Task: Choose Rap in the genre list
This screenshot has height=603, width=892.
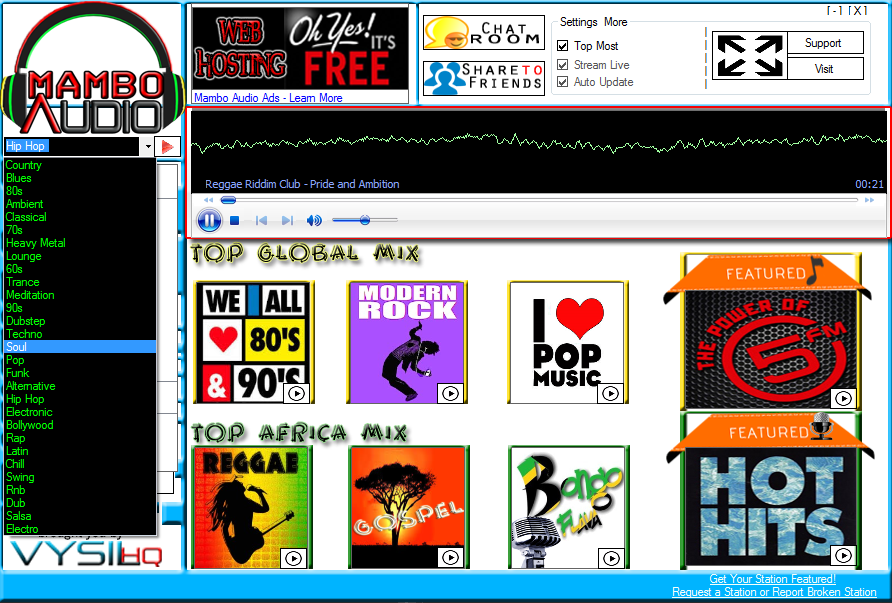Action: point(80,438)
